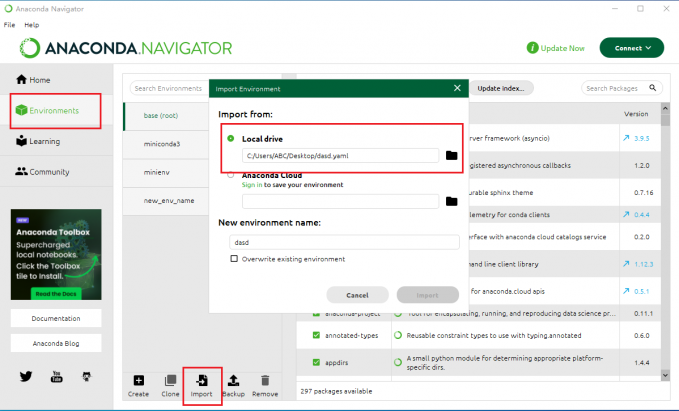Open the Documentation button
The image size is (679, 411).
click(56, 318)
